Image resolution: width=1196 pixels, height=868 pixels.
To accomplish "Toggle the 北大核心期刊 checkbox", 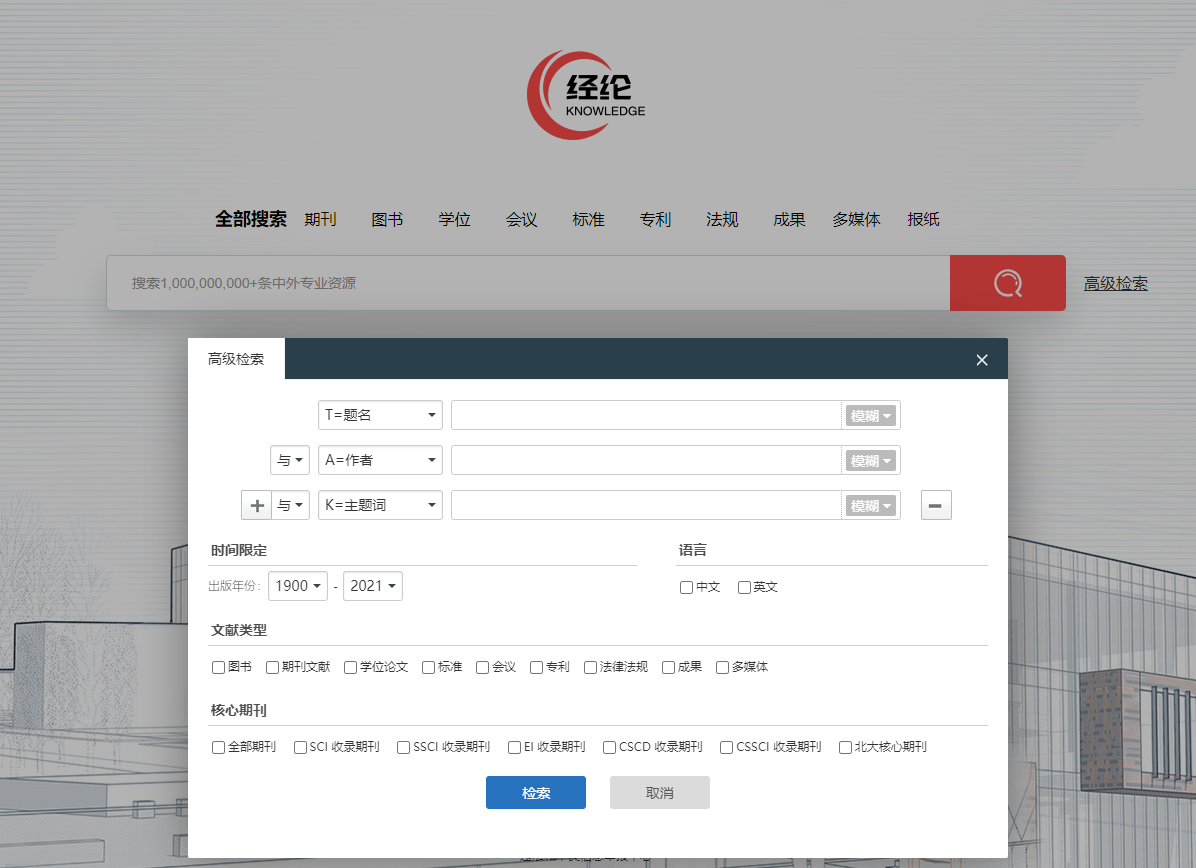I will 846,747.
